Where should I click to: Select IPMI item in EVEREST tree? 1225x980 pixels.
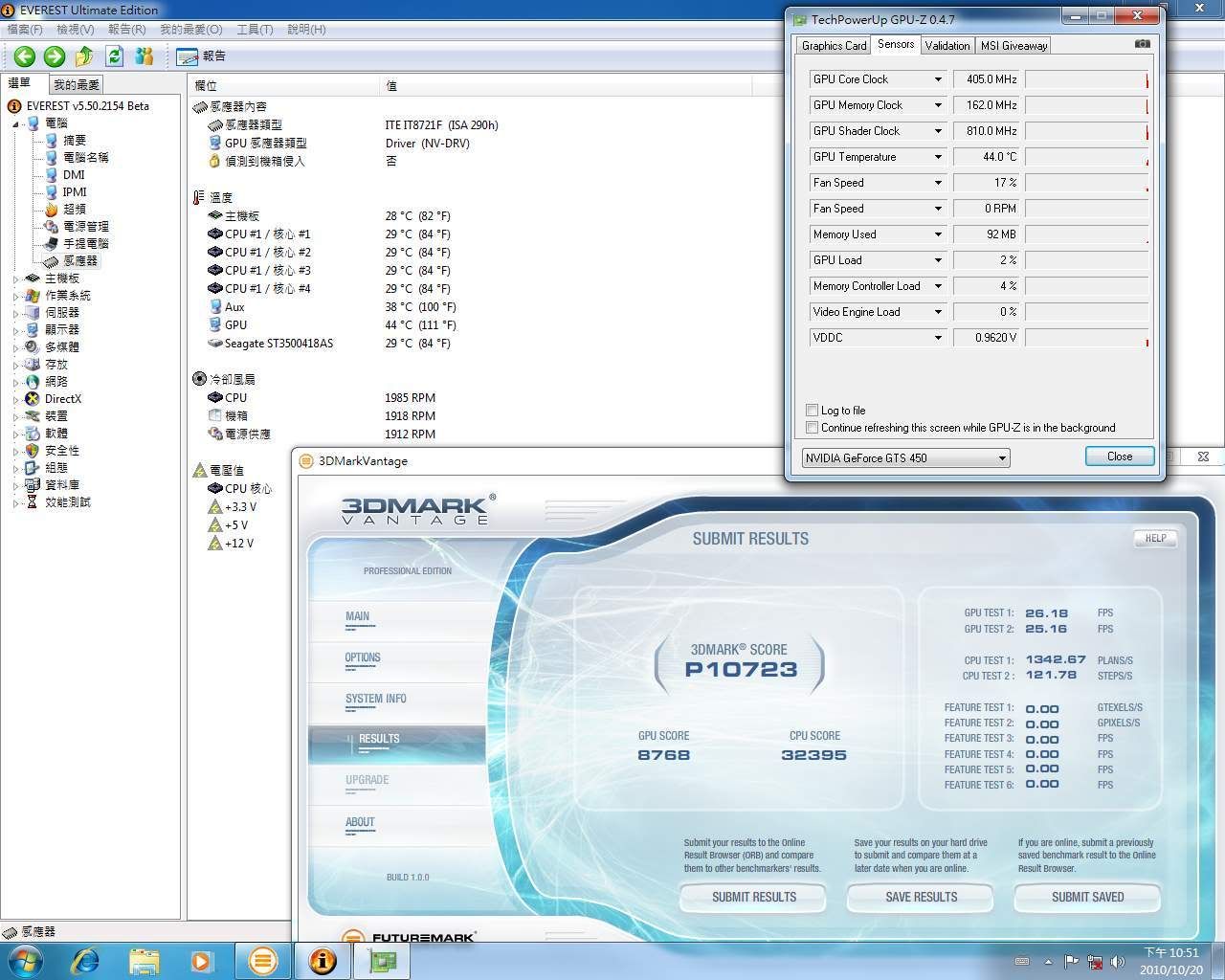(x=75, y=191)
